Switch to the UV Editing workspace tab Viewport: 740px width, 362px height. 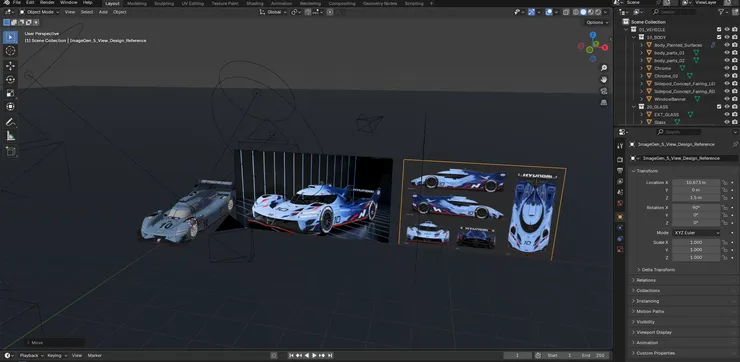[x=193, y=3]
